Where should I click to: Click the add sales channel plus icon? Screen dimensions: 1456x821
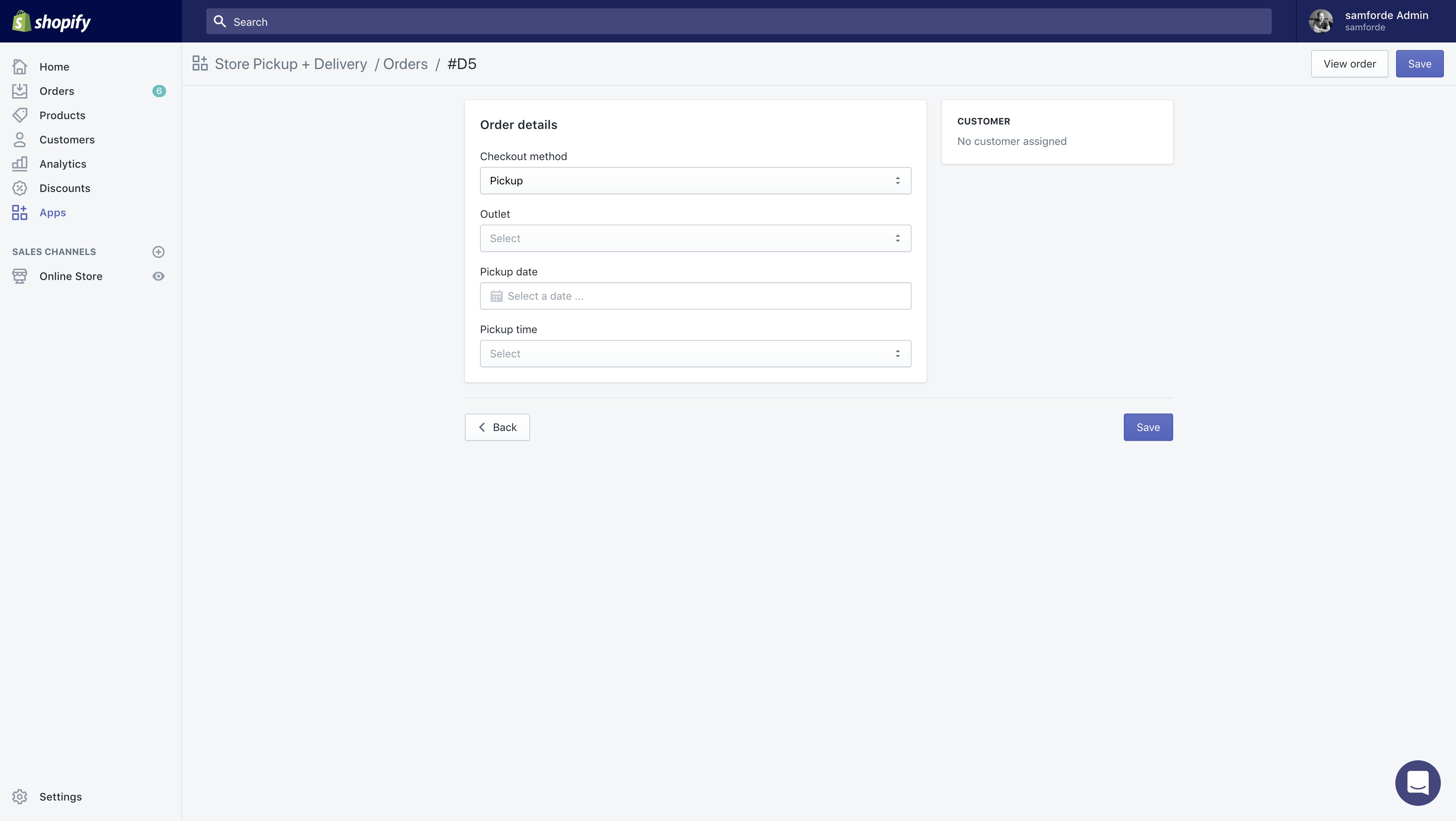coord(158,252)
